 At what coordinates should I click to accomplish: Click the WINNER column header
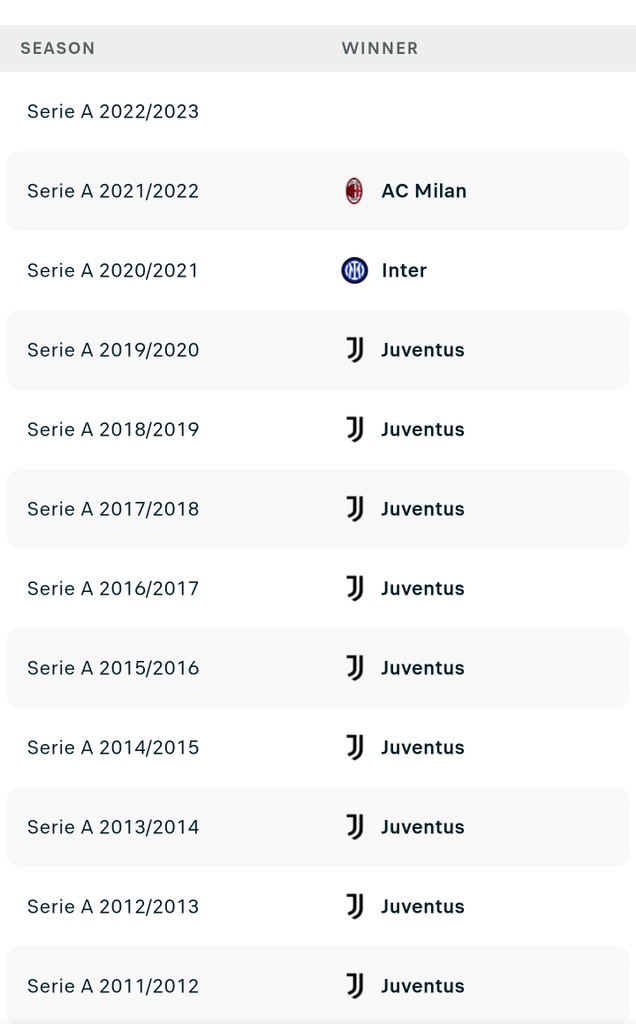380,48
